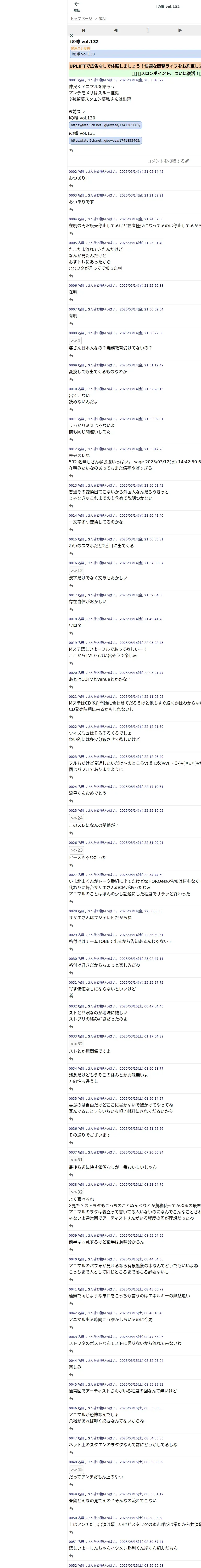The height and width of the screenshot is (1568, 201).
Task: Click reply arrow under post 0028
Action: click(71, 925)
